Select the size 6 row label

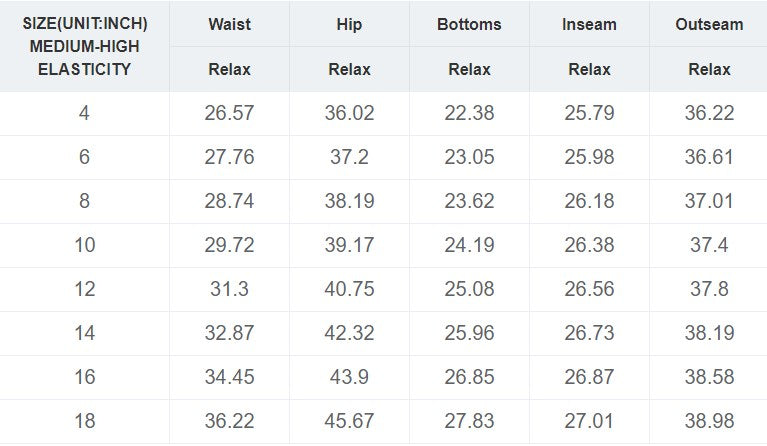click(x=84, y=157)
